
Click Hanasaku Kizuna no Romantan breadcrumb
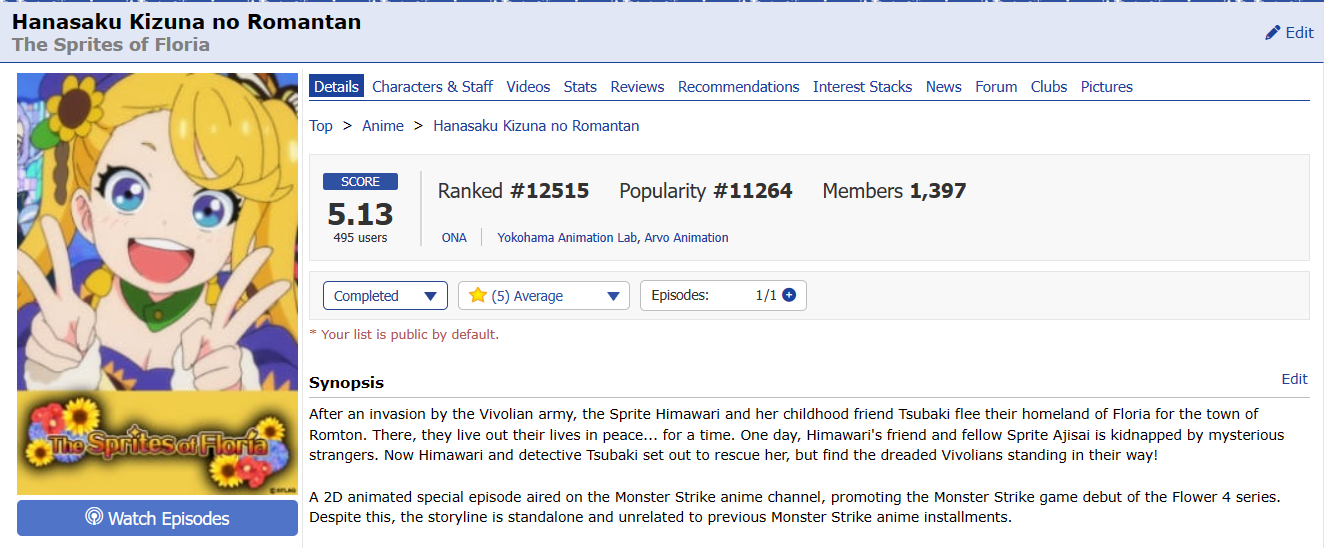[536, 126]
